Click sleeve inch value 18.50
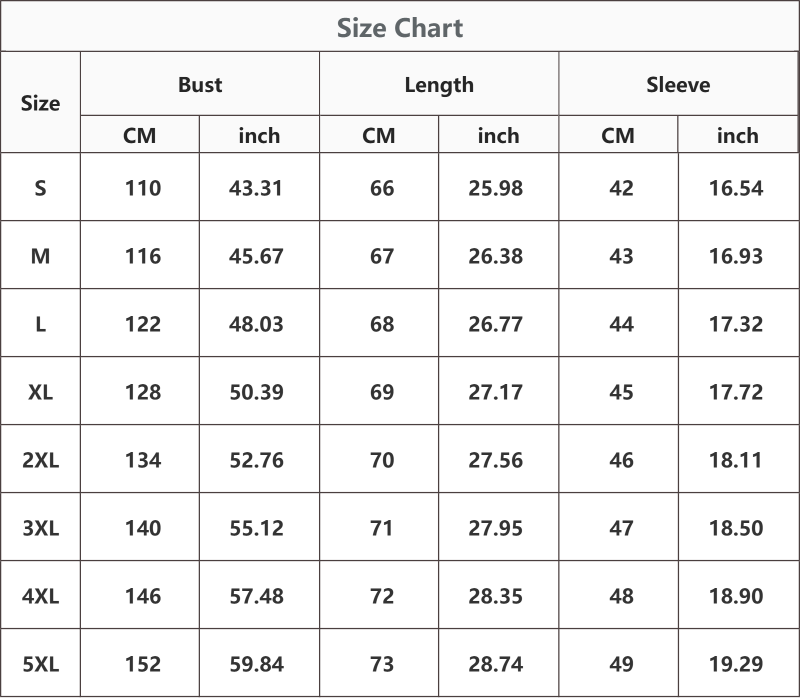 [x=736, y=528]
